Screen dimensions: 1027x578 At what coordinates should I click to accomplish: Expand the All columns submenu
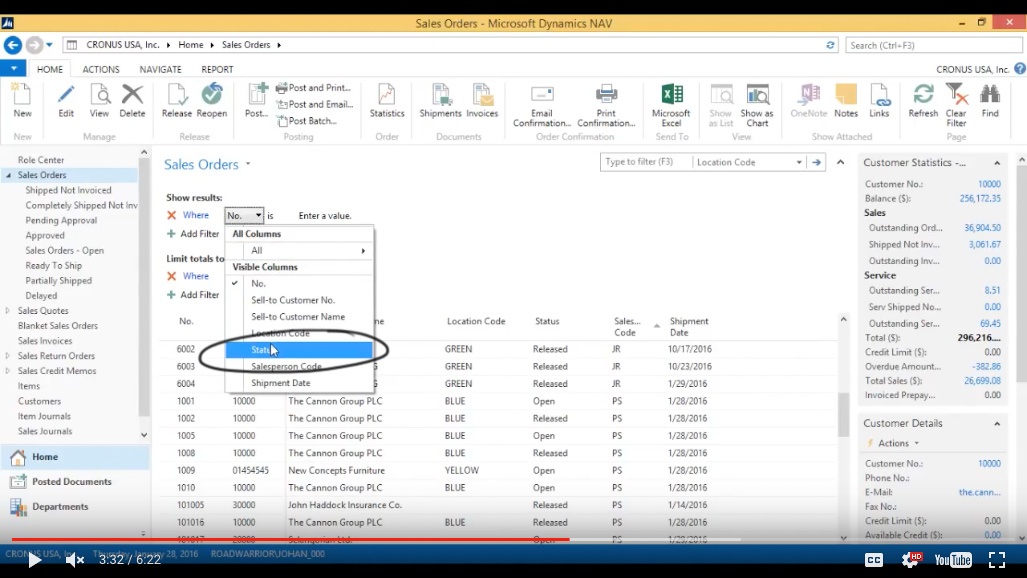pos(299,250)
